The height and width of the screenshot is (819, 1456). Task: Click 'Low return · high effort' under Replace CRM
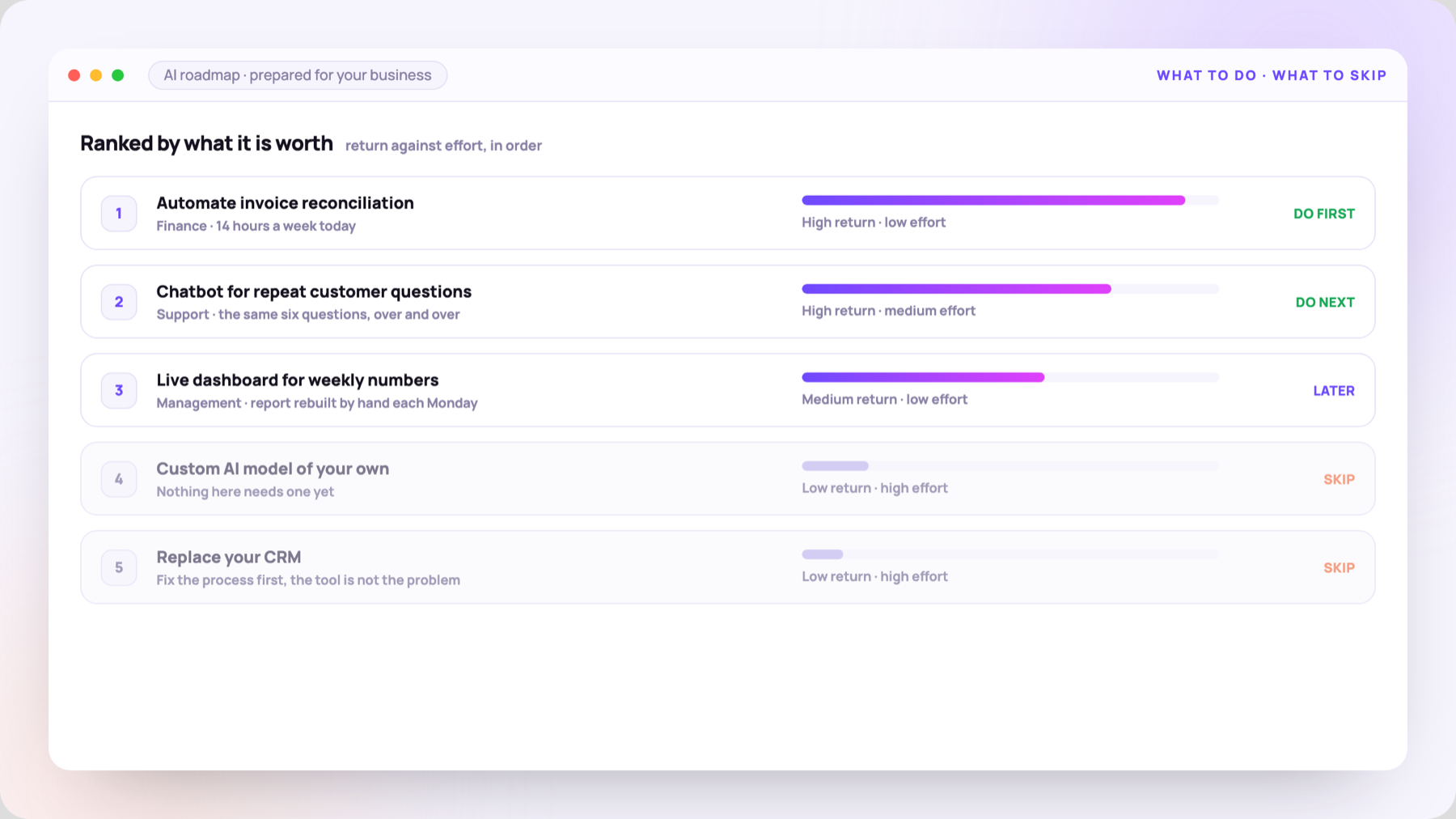tap(875, 576)
